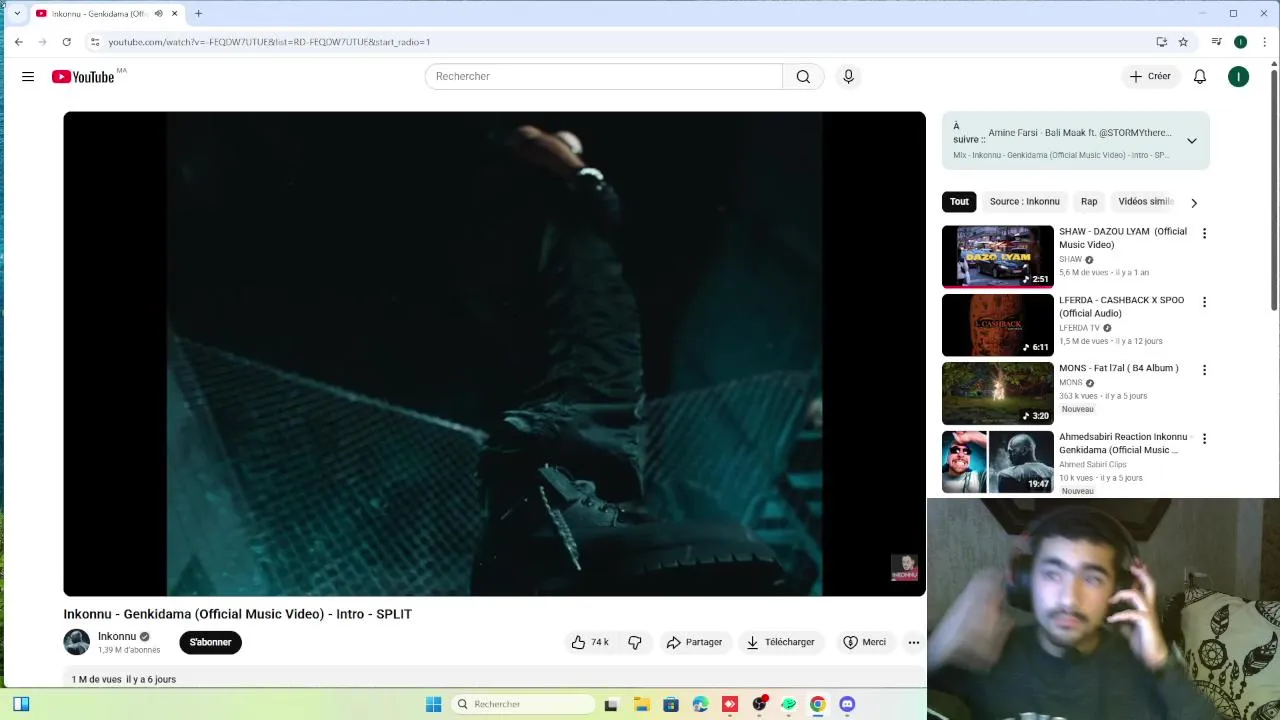Open LFERDA - CASHBACK X SPOO title

click(1121, 306)
